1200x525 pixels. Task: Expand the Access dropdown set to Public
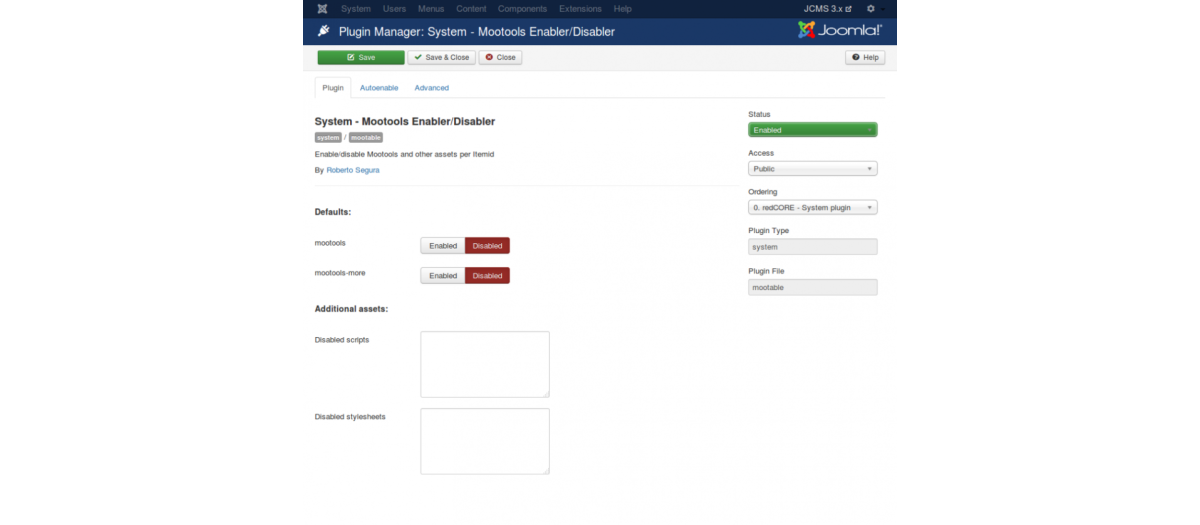[812, 169]
